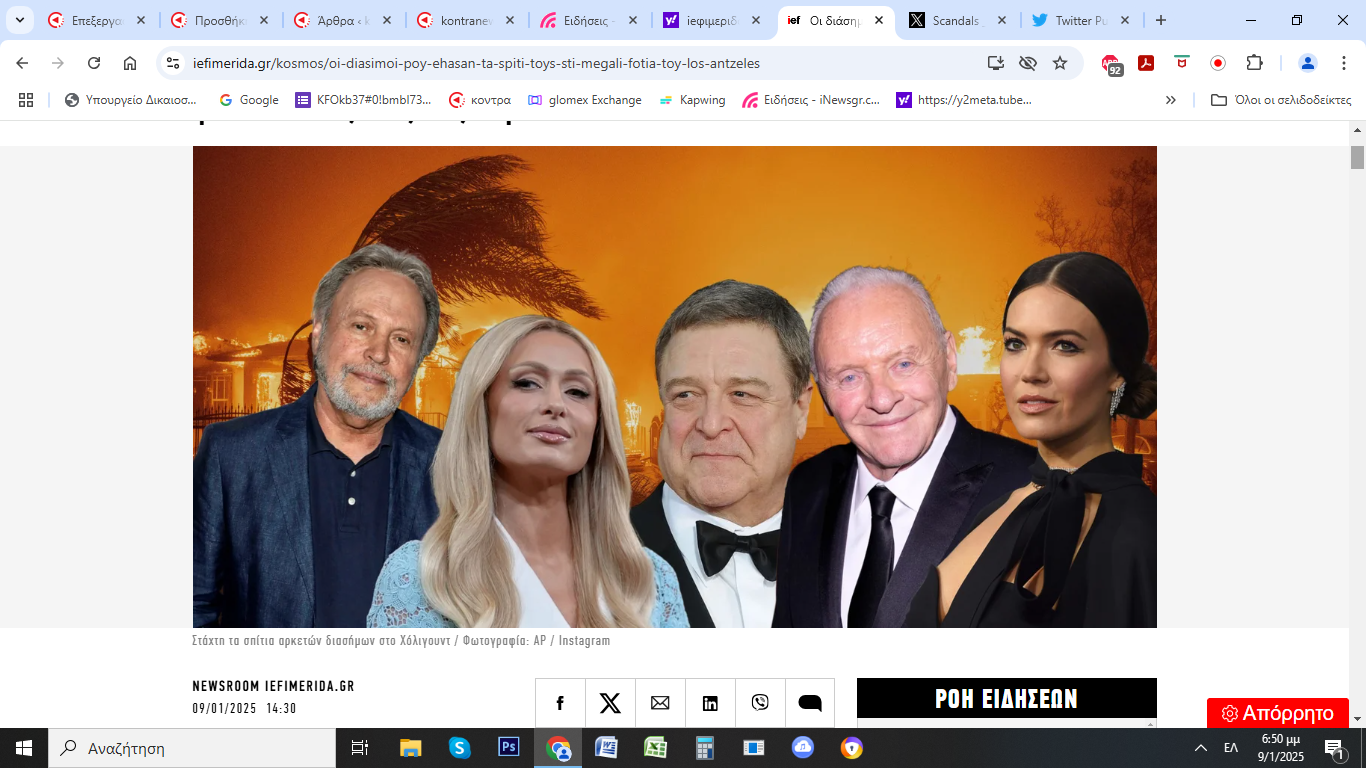Share the article via email

tap(660, 703)
